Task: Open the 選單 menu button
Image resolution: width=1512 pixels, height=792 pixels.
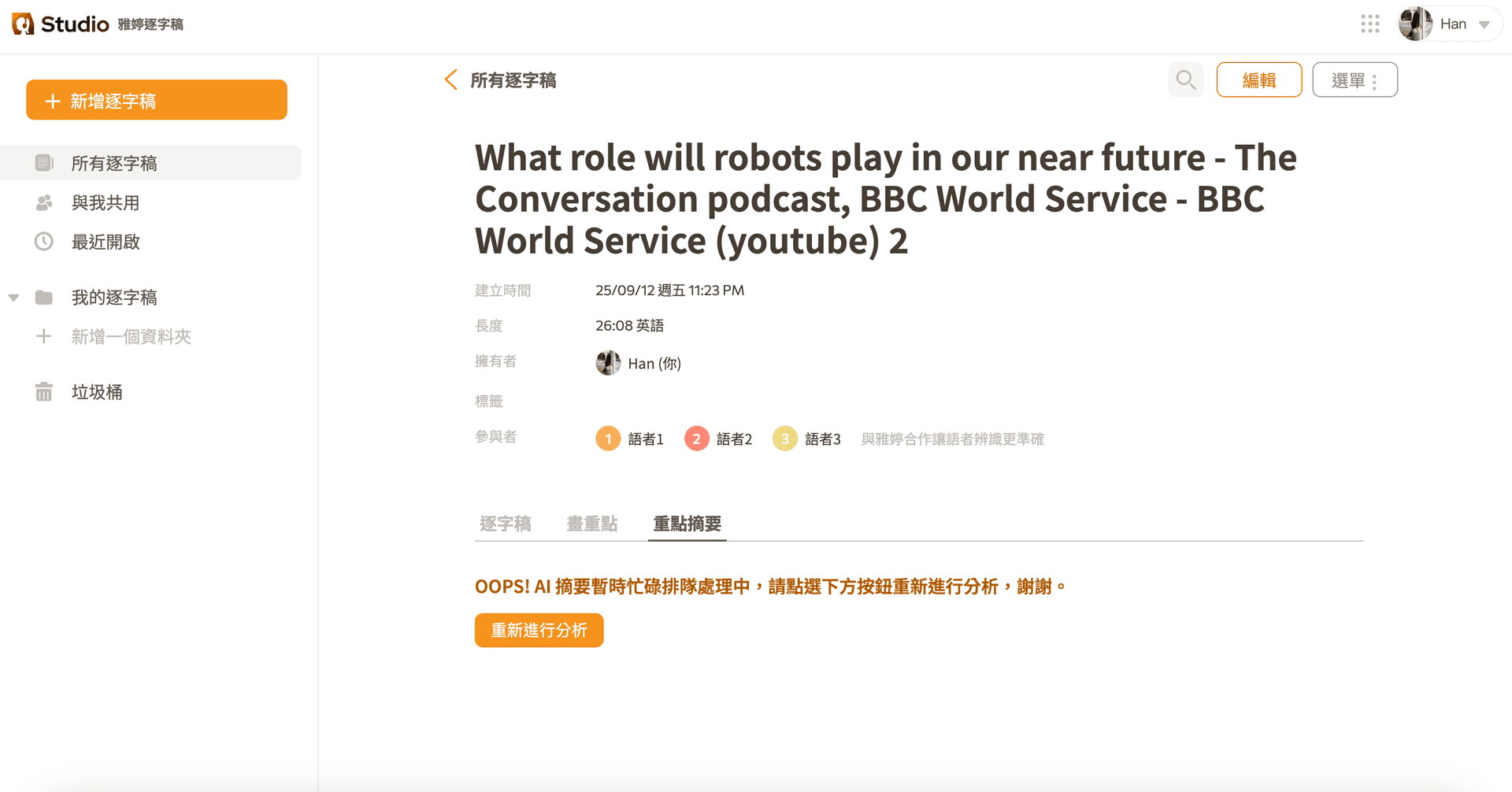Action: pos(1354,80)
